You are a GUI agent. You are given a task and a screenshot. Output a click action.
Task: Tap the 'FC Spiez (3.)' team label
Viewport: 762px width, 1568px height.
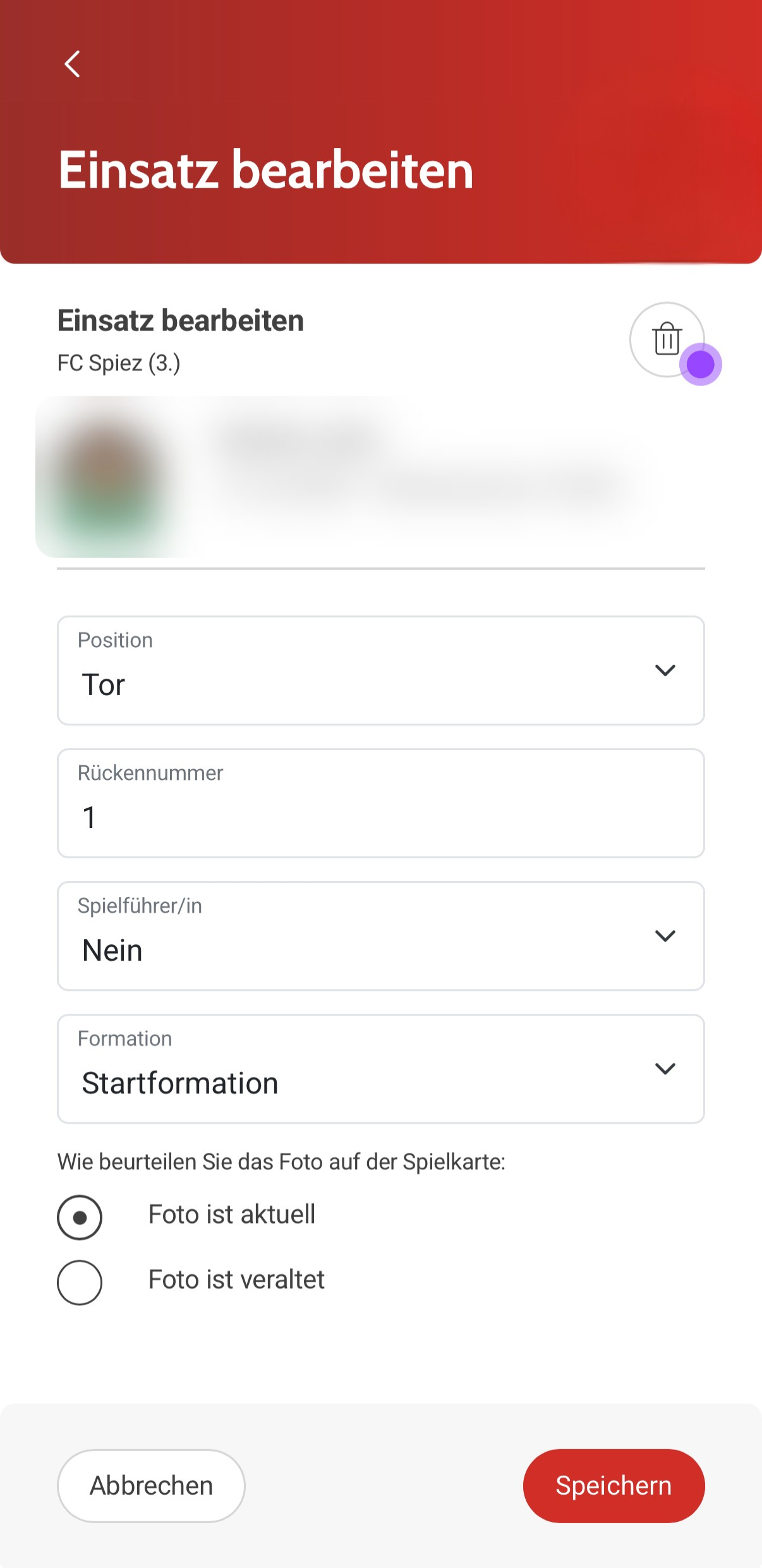(118, 363)
